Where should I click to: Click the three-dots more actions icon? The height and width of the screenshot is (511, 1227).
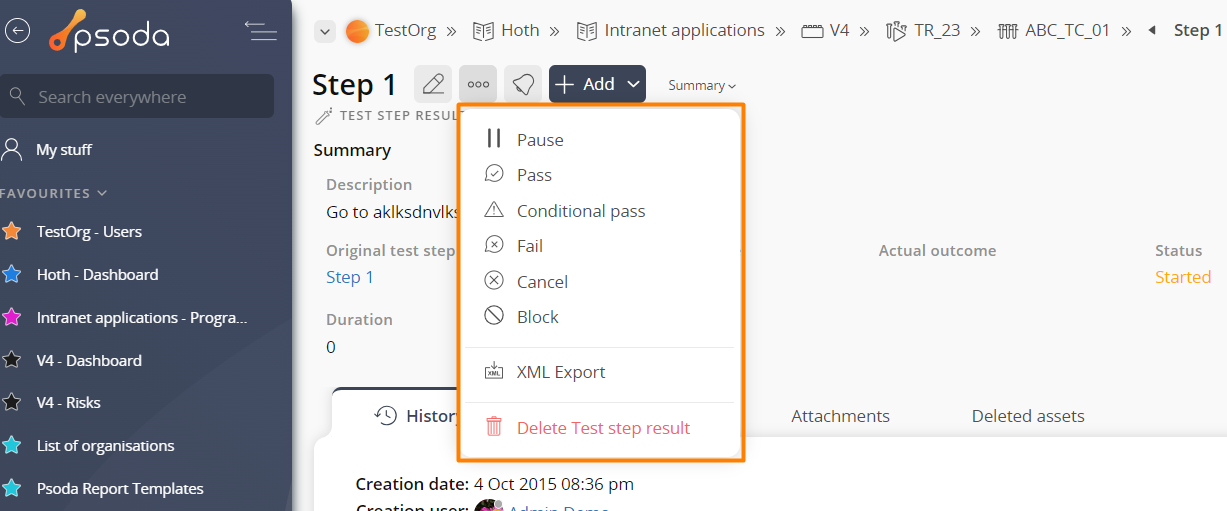click(x=478, y=84)
